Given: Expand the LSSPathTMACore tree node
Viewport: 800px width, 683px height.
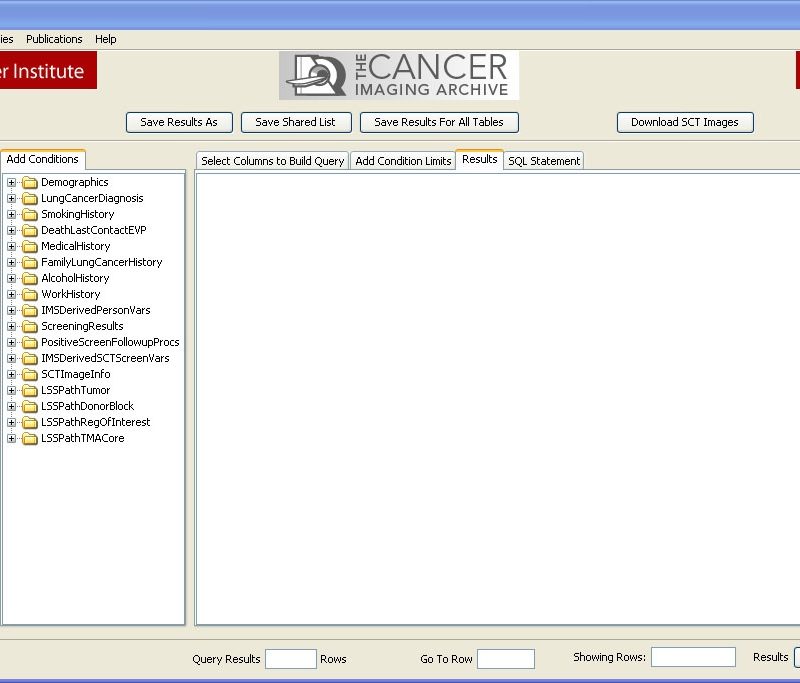Looking at the screenshot, I should (x=11, y=438).
